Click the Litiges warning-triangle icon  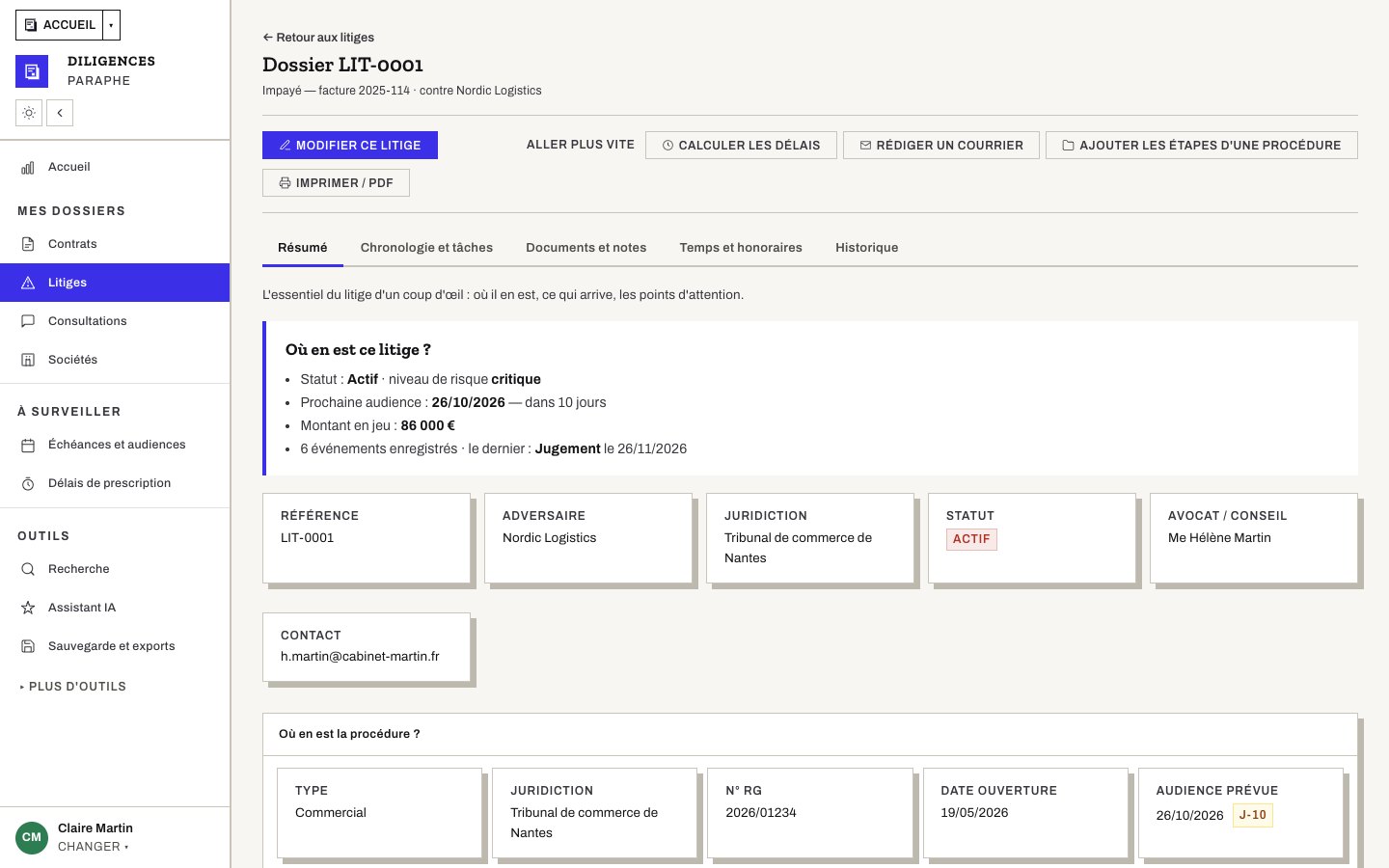(x=28, y=283)
